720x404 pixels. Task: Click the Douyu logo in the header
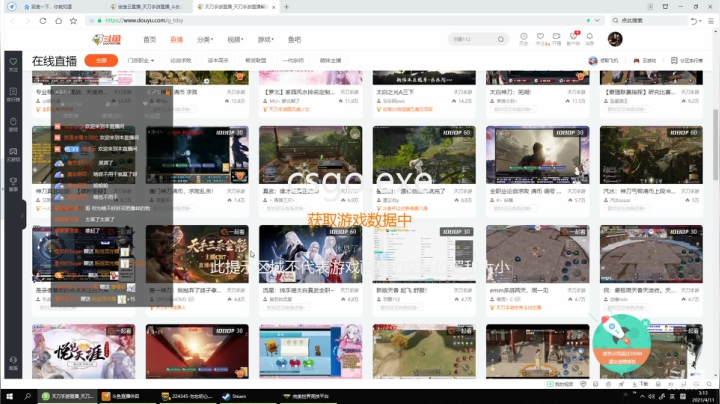(107, 39)
